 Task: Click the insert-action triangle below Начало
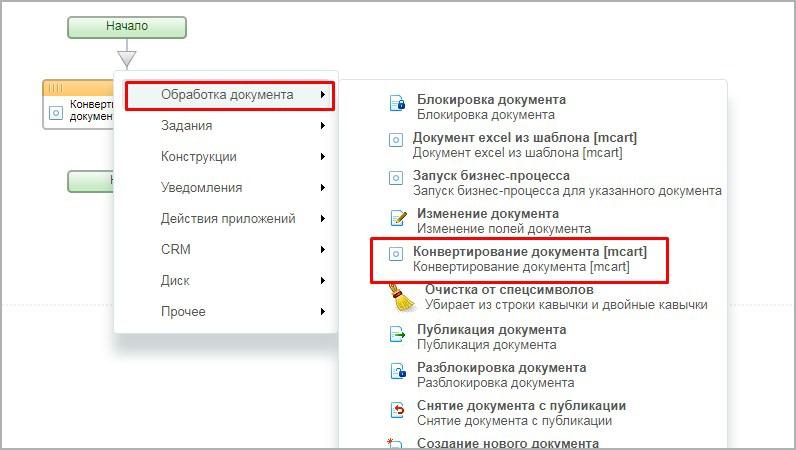coord(126,59)
